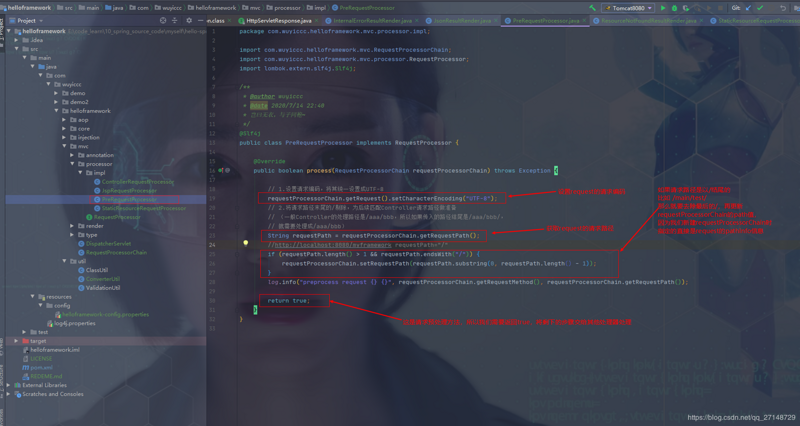This screenshot has width=800, height=426.
Task: Open Project panel settings gear
Action: [x=189, y=20]
